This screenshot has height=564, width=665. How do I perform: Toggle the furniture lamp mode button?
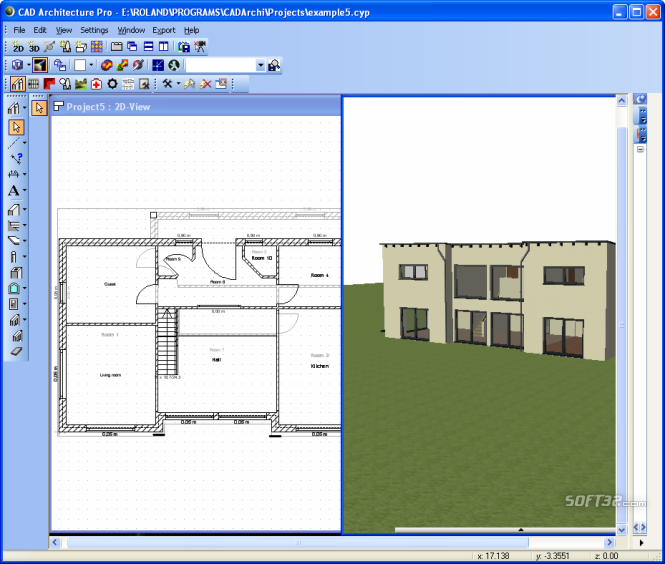tap(65, 84)
